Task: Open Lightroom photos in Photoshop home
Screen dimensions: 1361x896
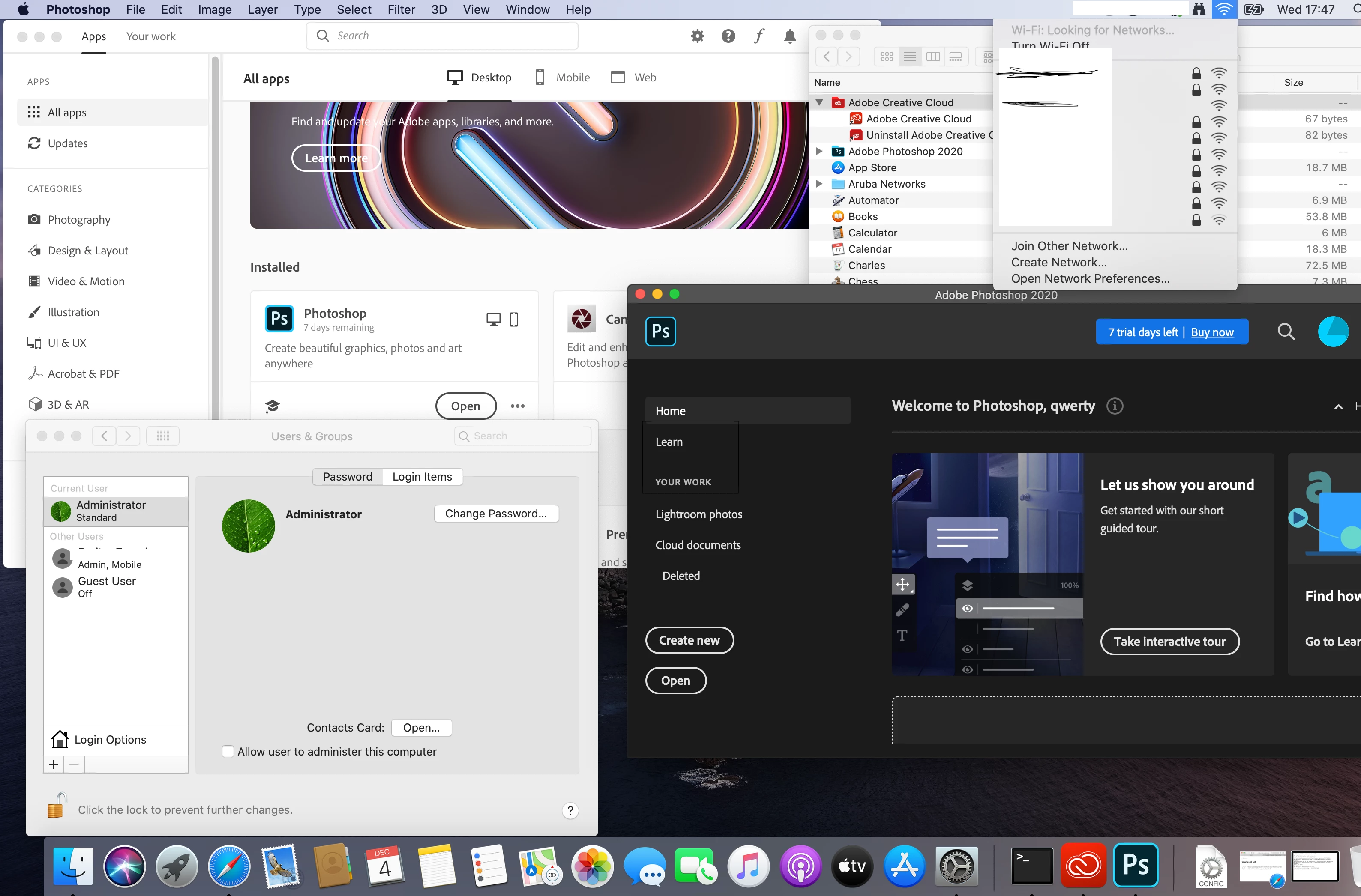Action: 699,514
